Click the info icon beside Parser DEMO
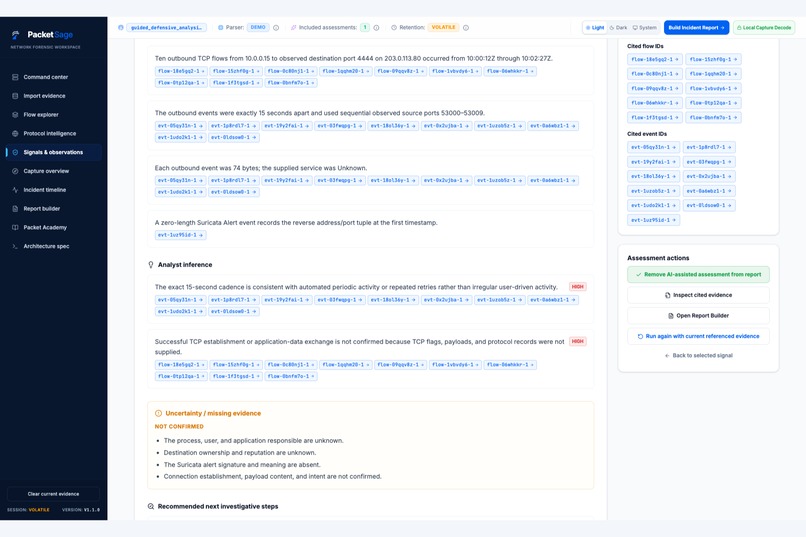 click(276, 28)
